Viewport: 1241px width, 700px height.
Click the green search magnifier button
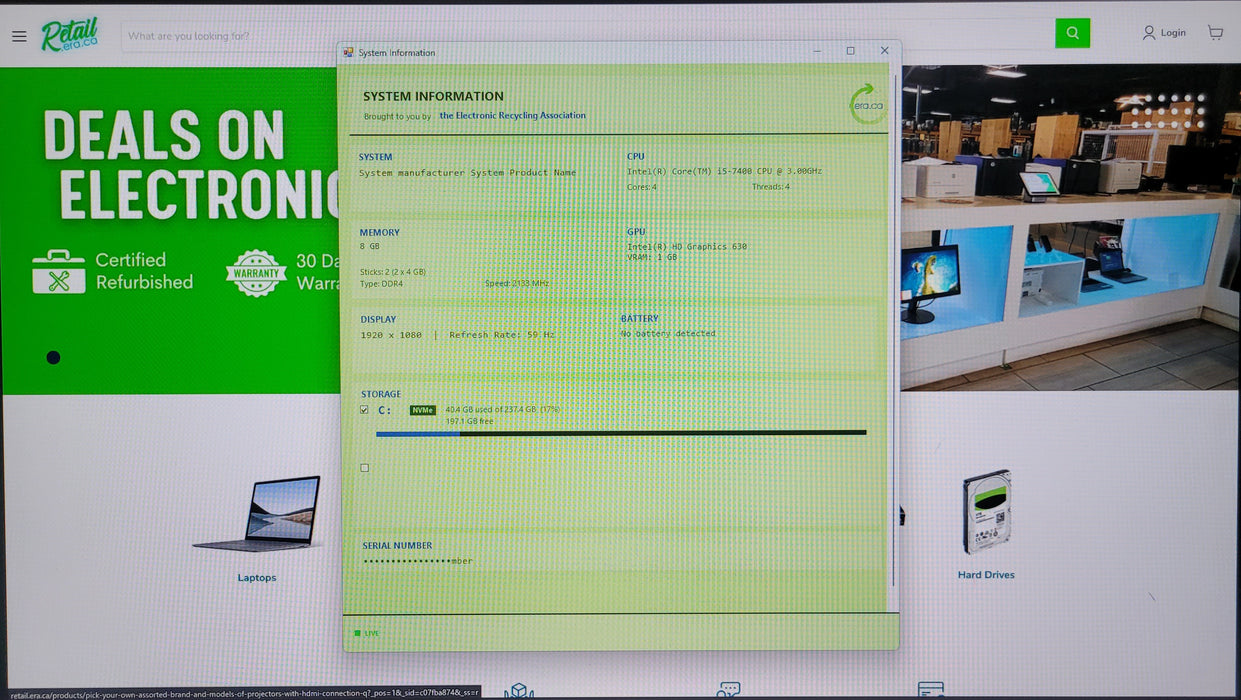click(1072, 33)
